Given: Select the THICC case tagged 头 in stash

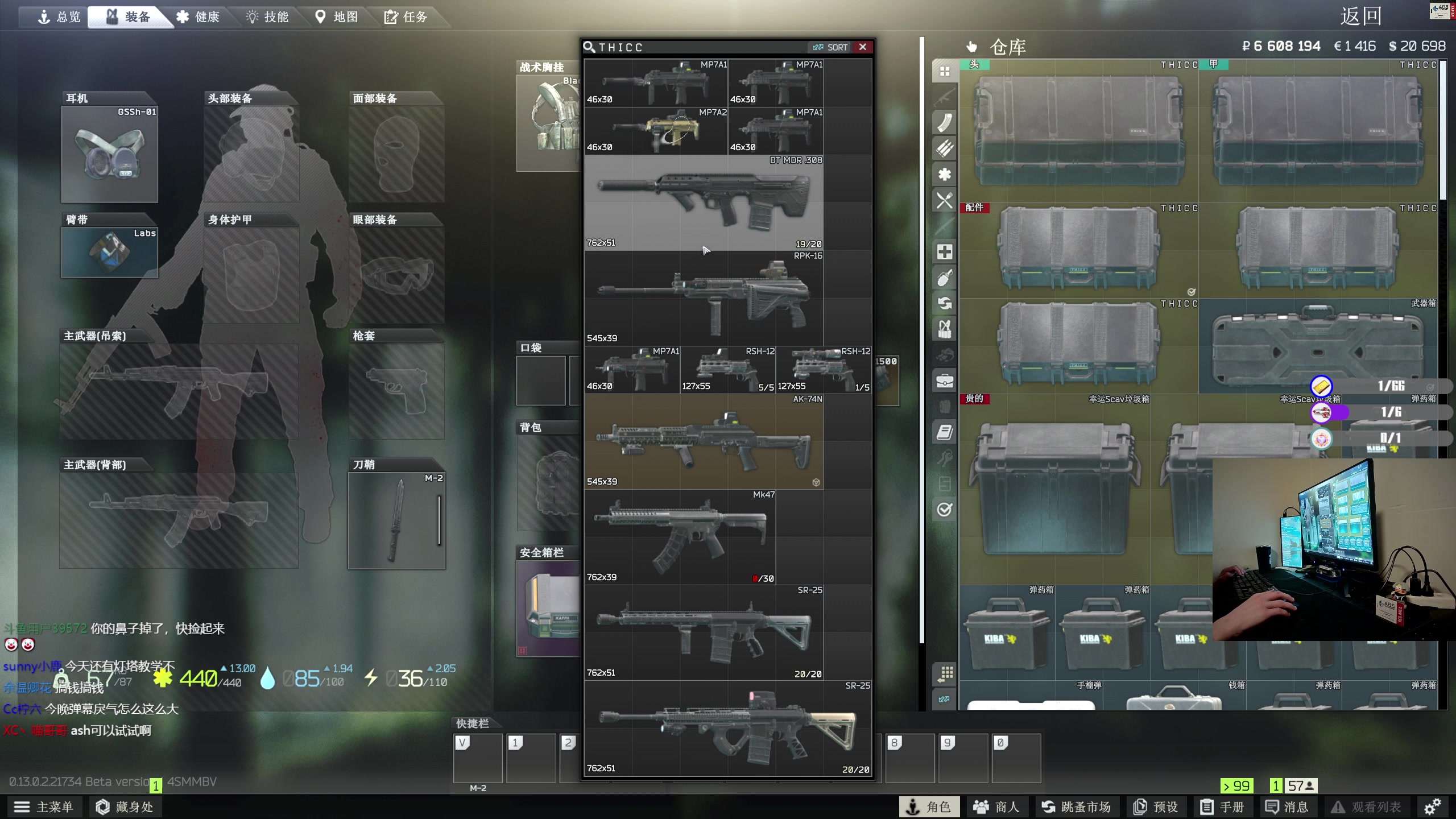Looking at the screenshot, I should tap(1079, 131).
